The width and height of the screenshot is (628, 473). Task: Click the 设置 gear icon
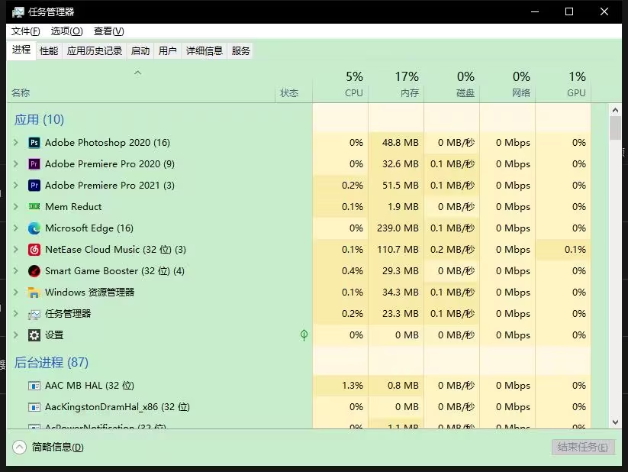pos(34,335)
